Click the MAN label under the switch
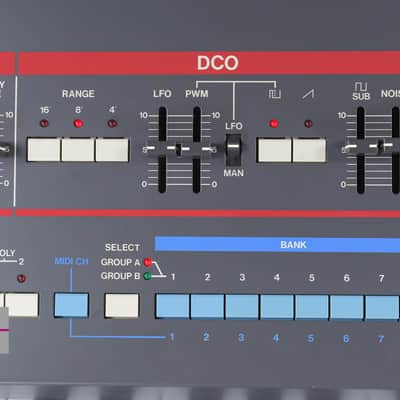The height and width of the screenshot is (400, 400). [x=233, y=173]
